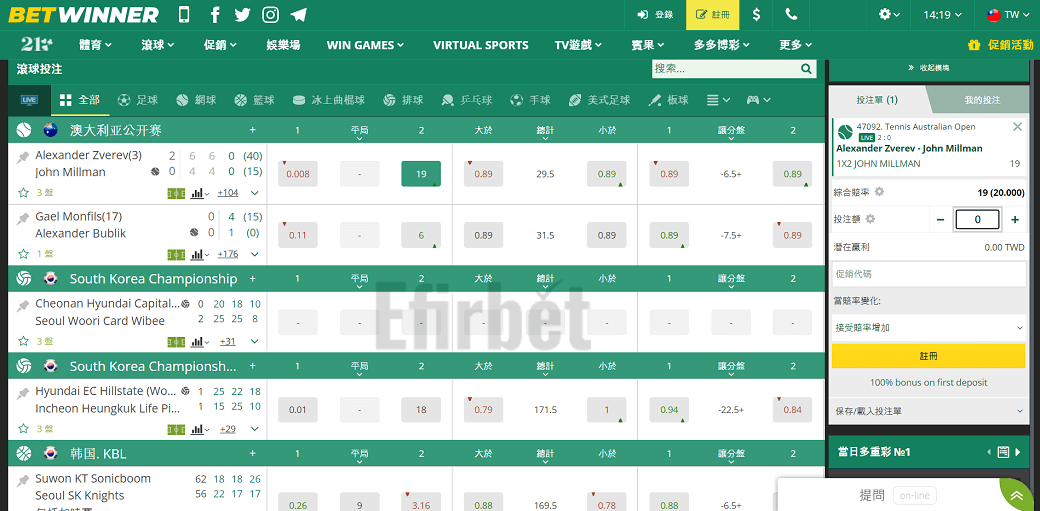Go to 娛樂場 casino
This screenshot has height=511, width=1040.
[283, 45]
